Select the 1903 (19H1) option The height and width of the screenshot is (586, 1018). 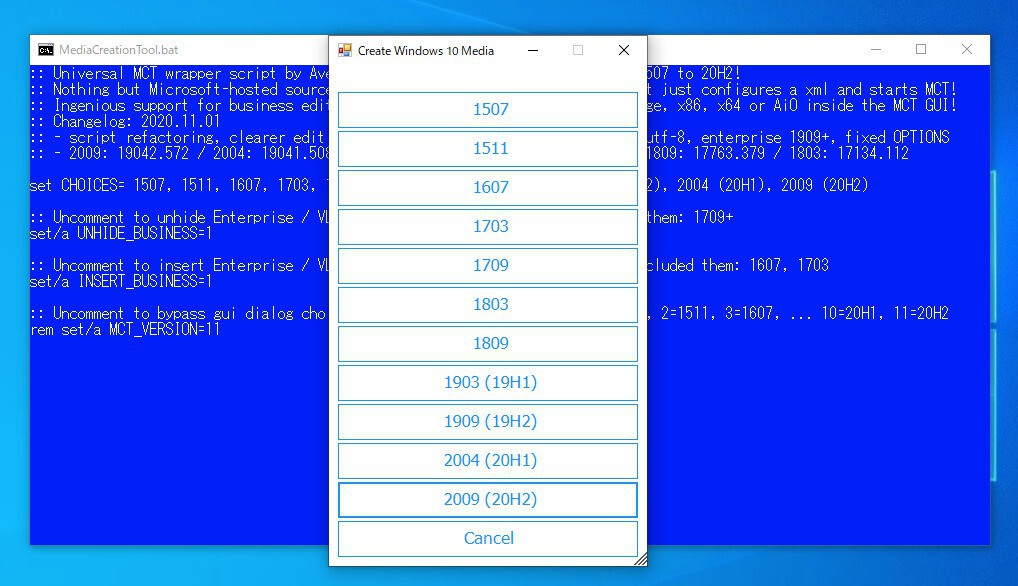tap(488, 382)
